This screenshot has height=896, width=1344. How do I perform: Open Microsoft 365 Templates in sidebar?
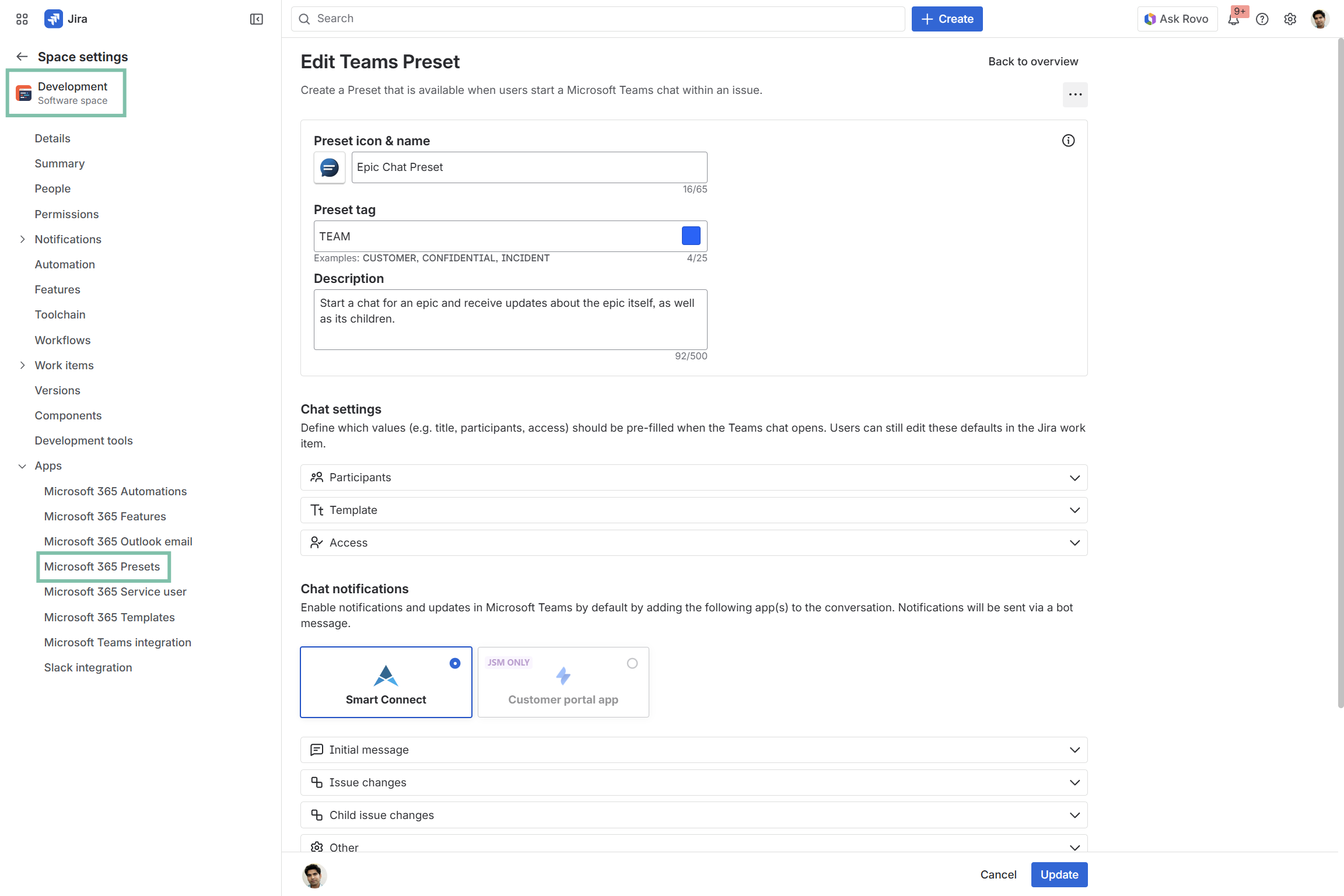(109, 617)
